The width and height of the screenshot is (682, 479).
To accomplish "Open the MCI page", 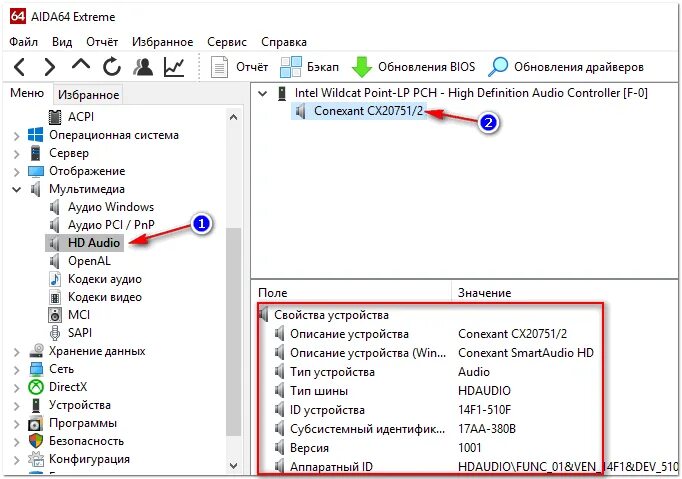I will point(79,315).
